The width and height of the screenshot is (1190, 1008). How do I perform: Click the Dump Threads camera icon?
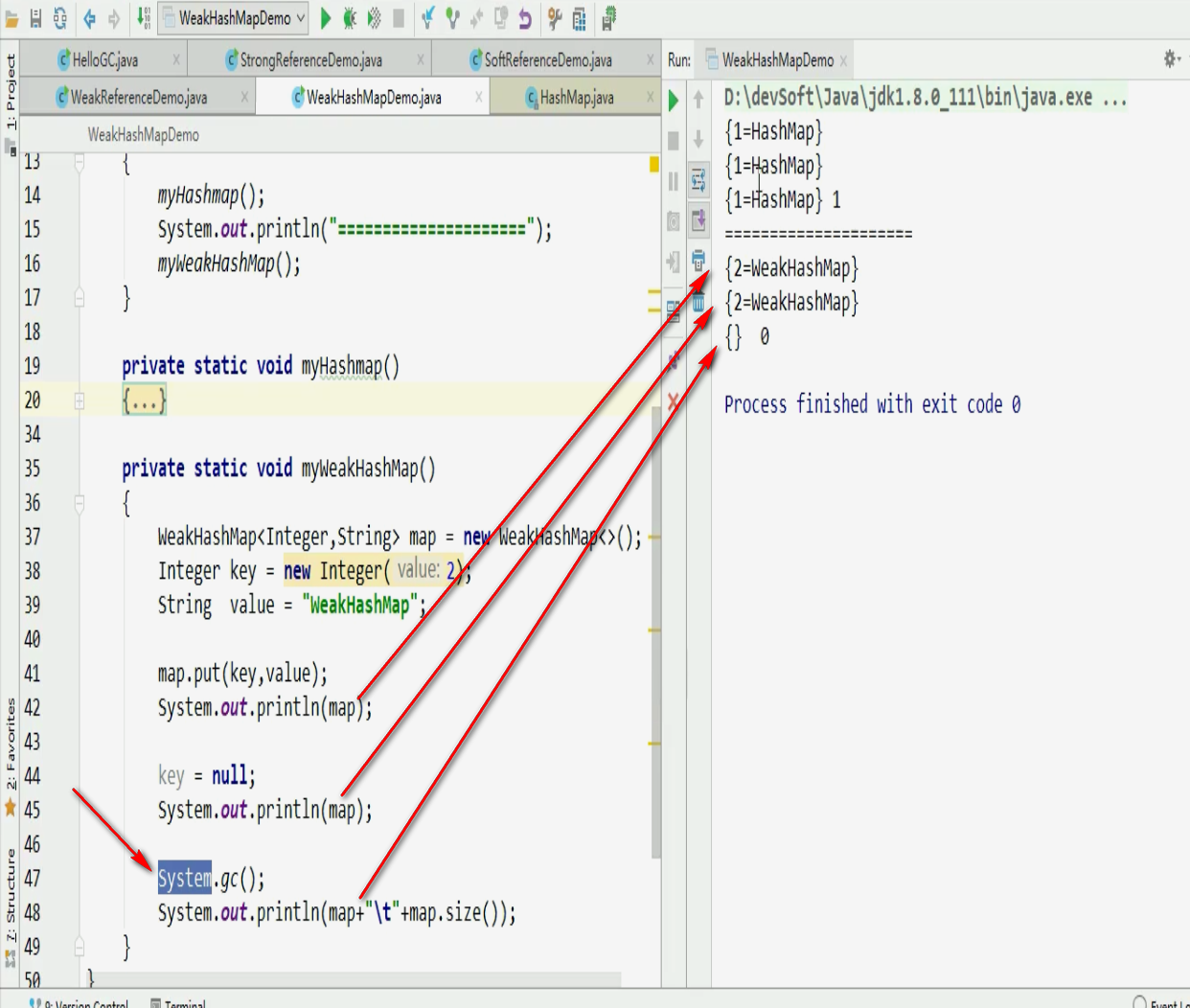674,221
